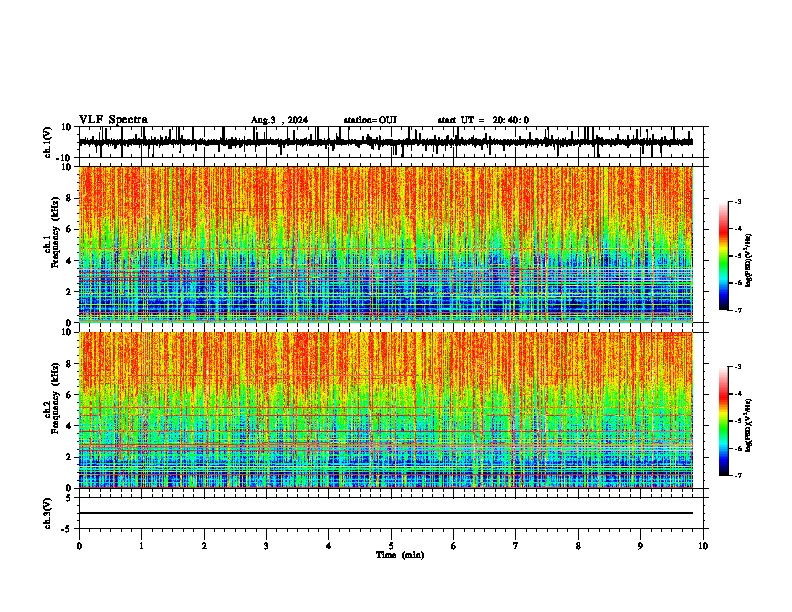The image size is (792, 612).
Task: Click the "6" kHz tick on ch.2 frequency axis
Action: [70, 394]
